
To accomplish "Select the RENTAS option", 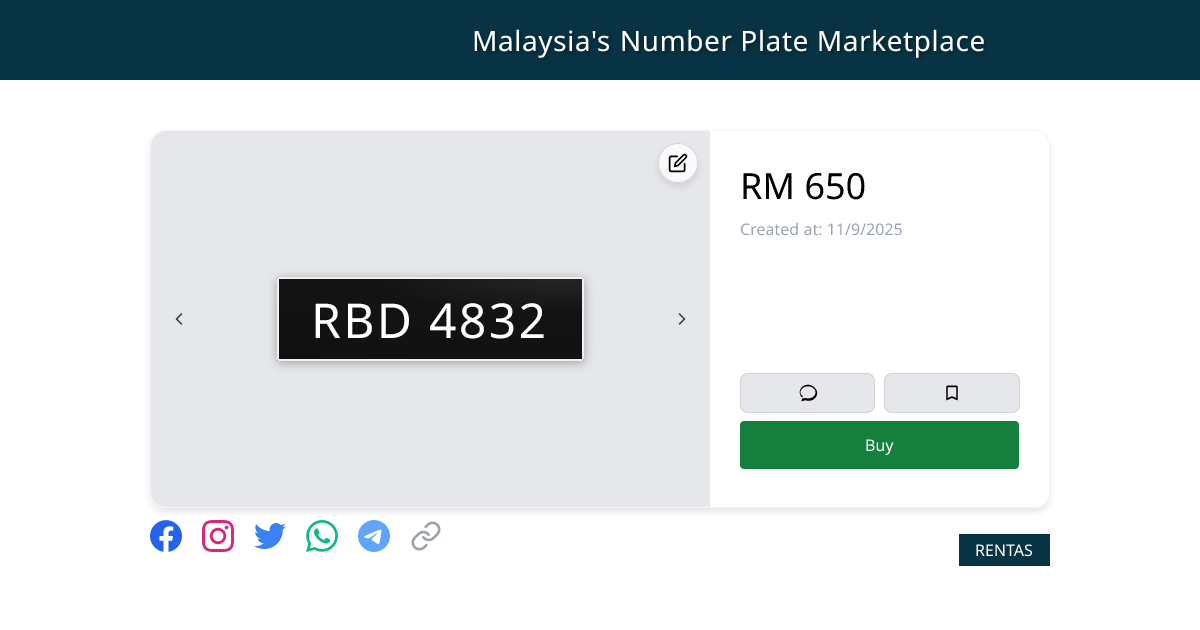I will [x=1004, y=549].
